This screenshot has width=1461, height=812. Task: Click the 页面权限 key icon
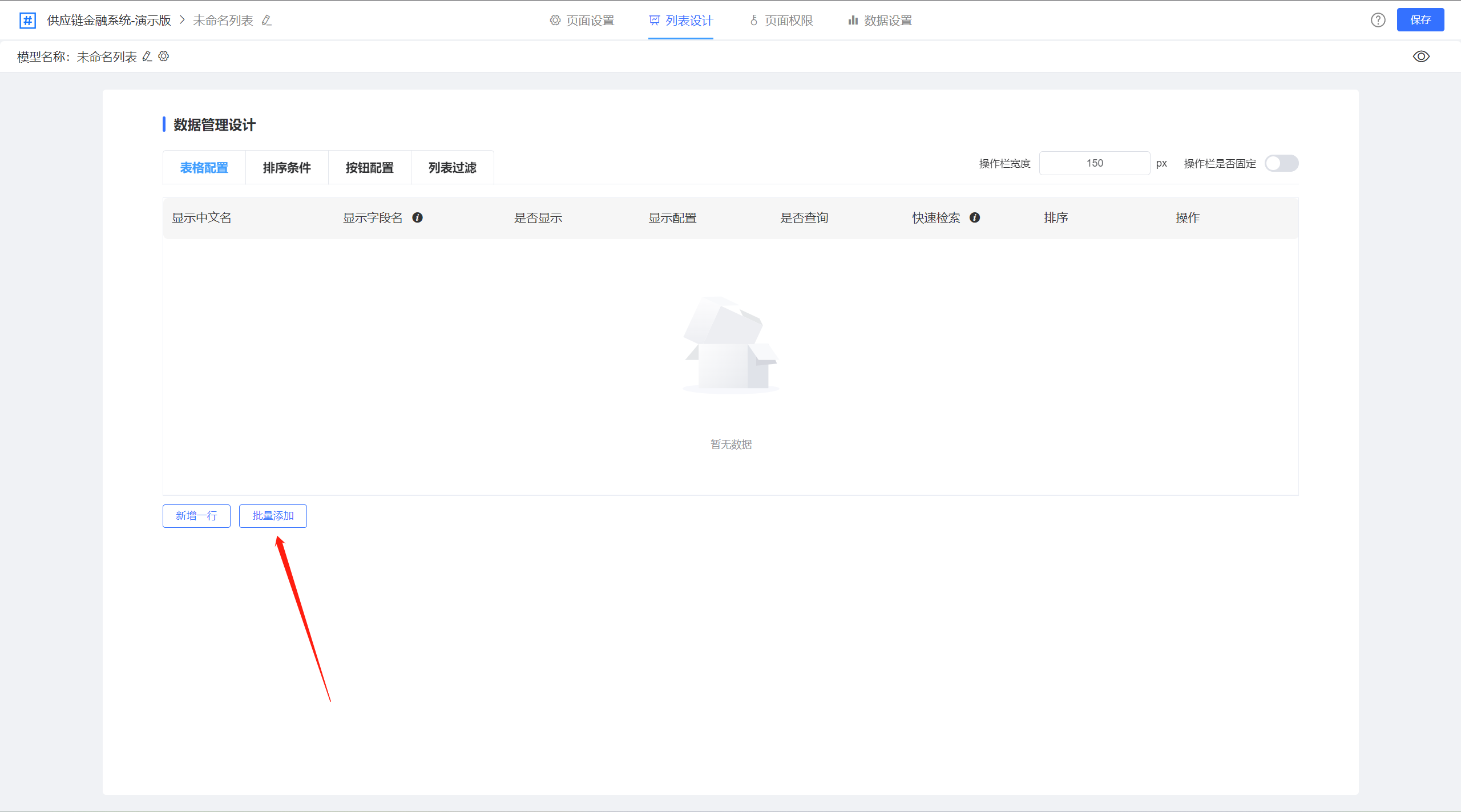(752, 20)
